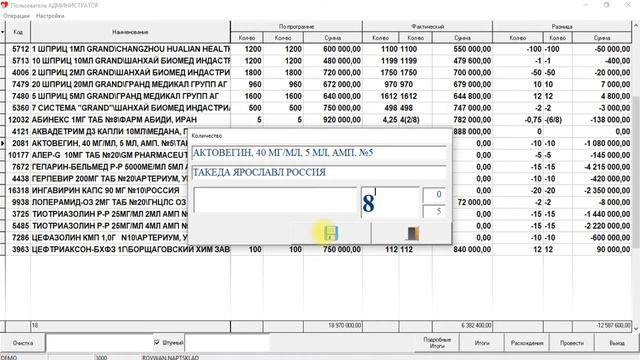Toggle the Штучный checkbox
640x360 pixels.
[x=157, y=342]
